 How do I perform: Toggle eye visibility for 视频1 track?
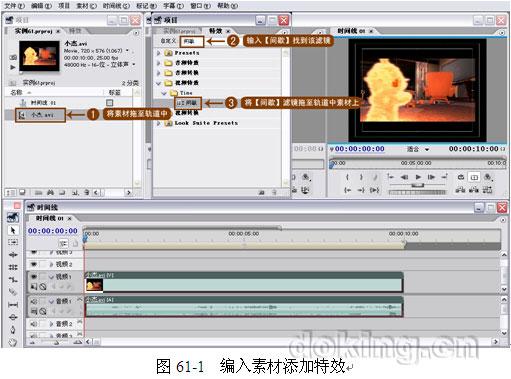(x=34, y=276)
